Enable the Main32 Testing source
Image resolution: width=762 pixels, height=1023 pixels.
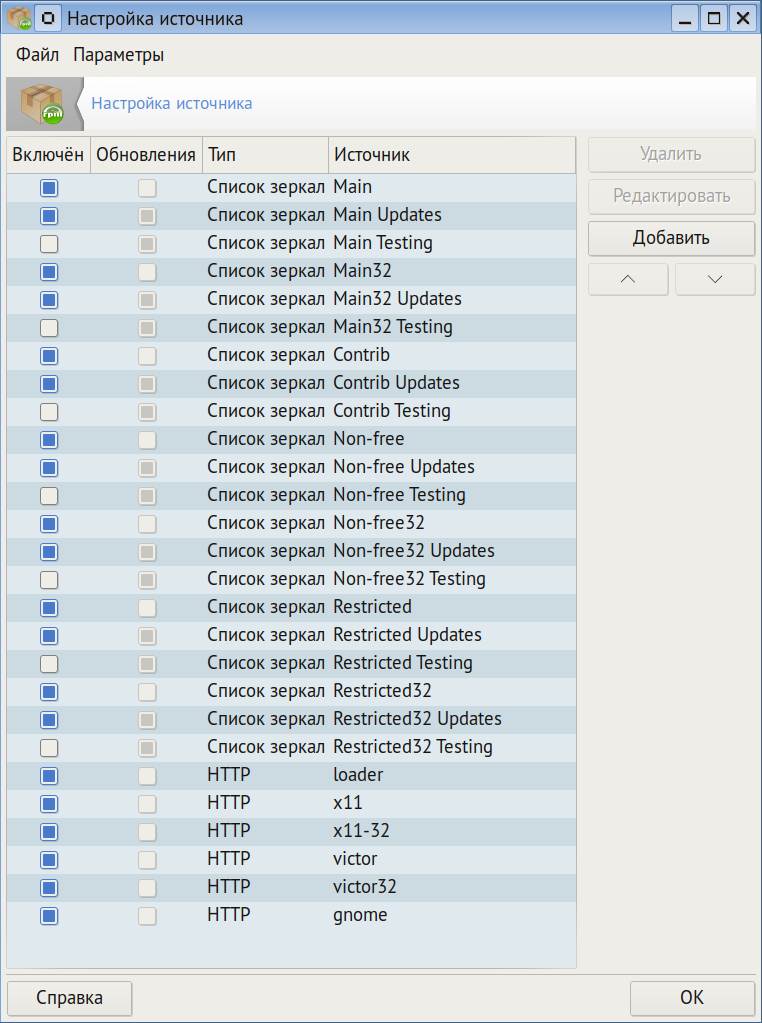coord(49,328)
